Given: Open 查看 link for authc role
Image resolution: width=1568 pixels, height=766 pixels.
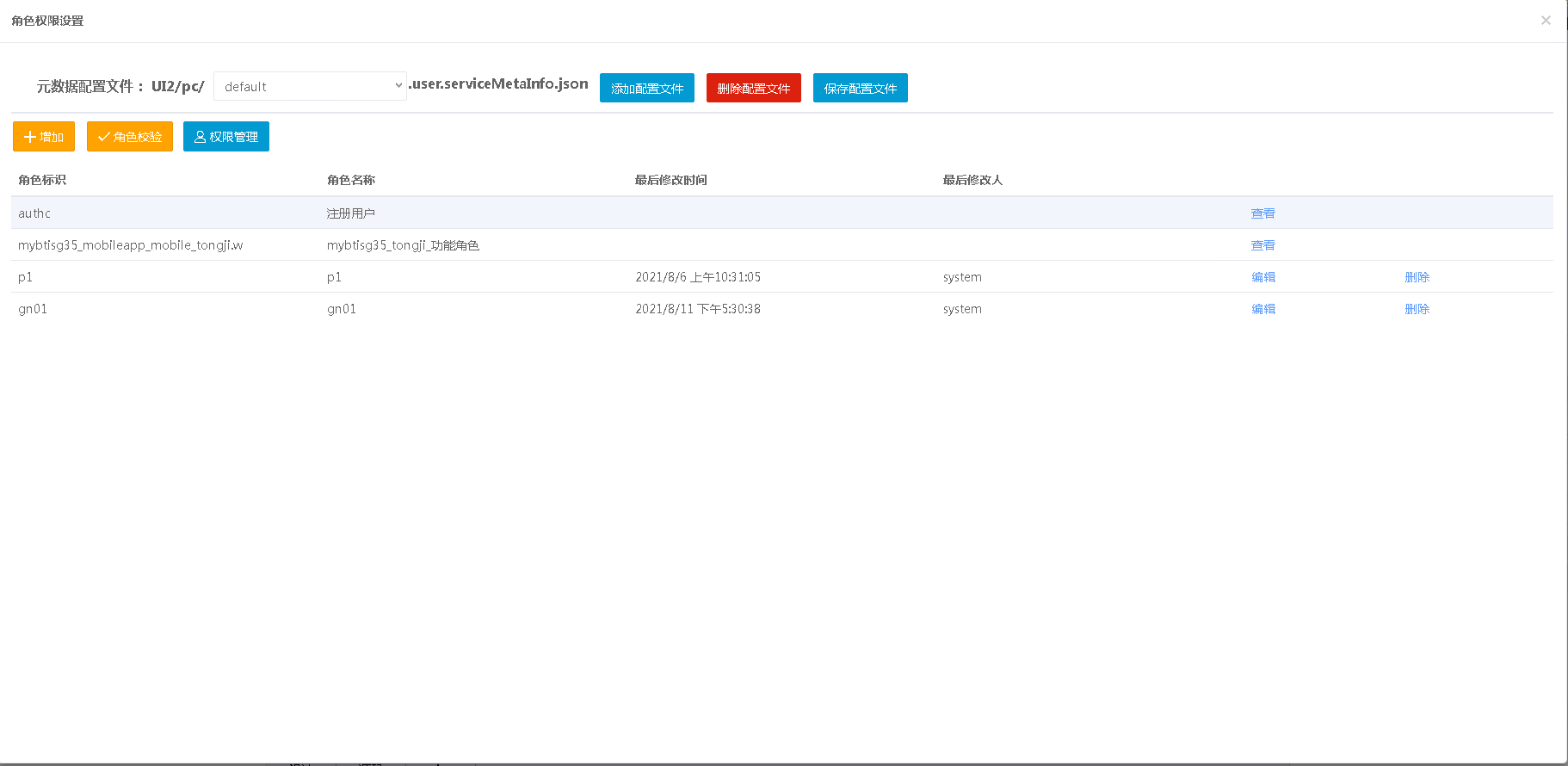Looking at the screenshot, I should pos(1262,213).
